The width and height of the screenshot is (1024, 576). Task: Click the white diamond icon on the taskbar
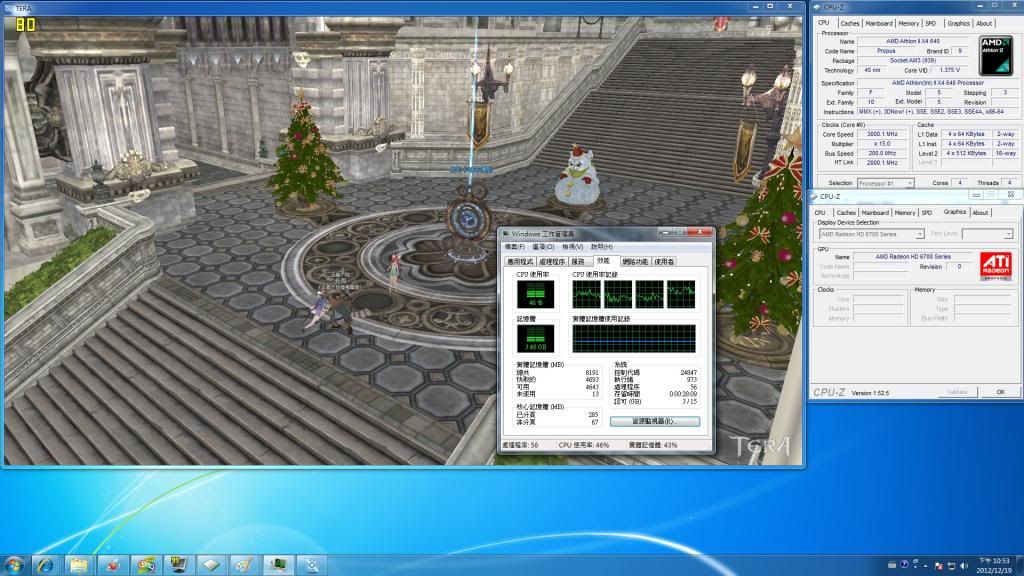[211, 565]
